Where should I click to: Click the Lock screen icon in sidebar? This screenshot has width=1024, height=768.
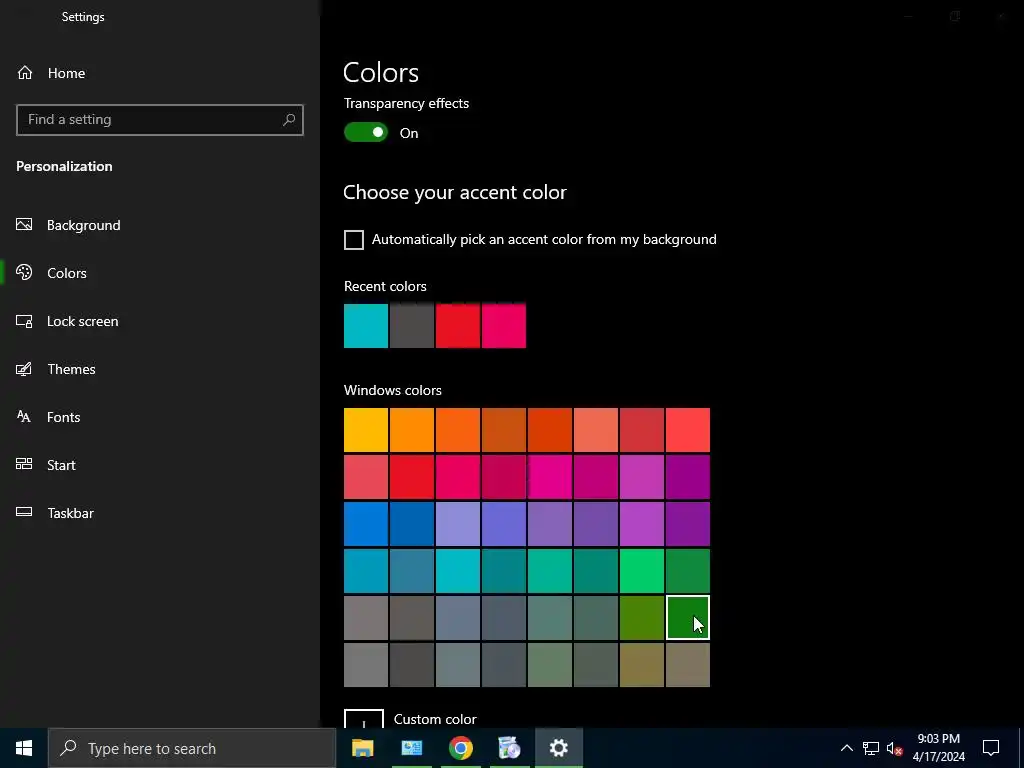[x=24, y=321]
